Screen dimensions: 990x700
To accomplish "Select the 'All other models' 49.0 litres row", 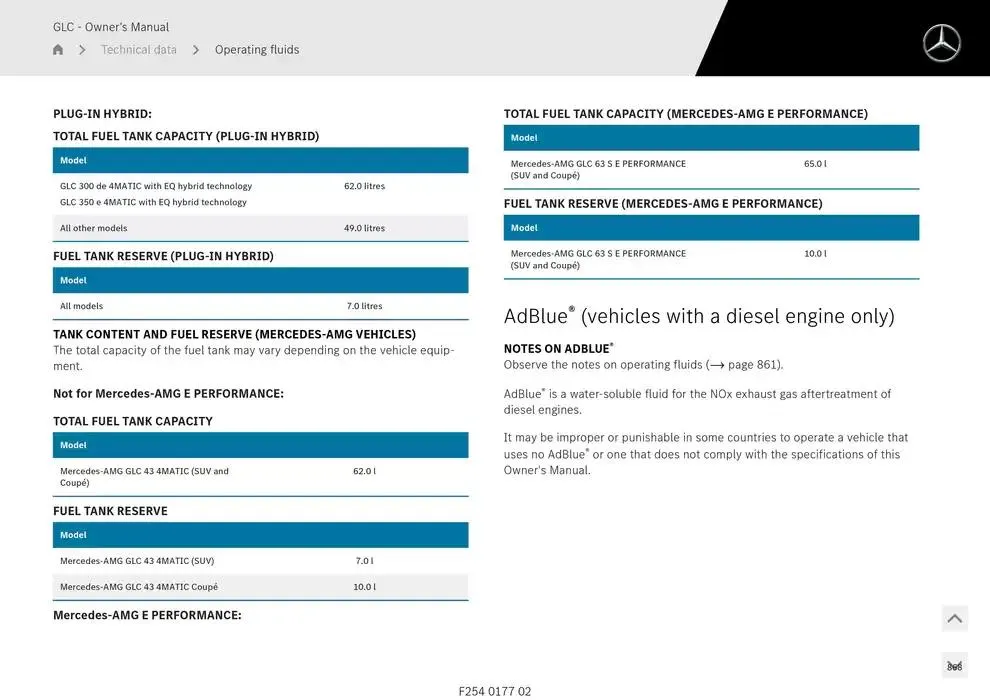I will point(260,228).
